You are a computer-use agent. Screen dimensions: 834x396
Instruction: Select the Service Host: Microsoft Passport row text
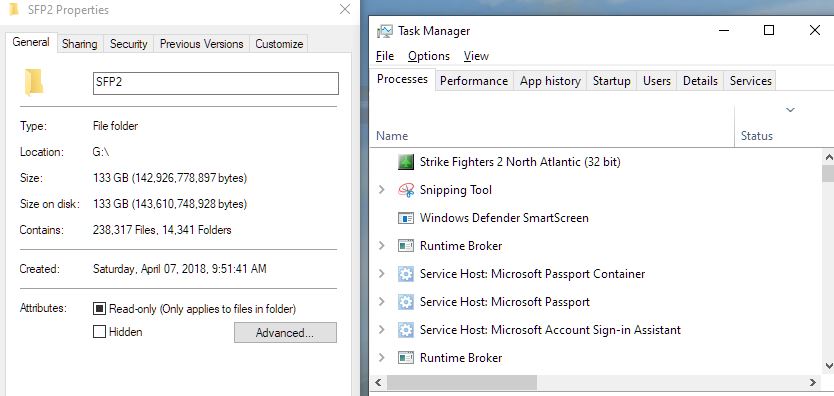[x=505, y=302]
